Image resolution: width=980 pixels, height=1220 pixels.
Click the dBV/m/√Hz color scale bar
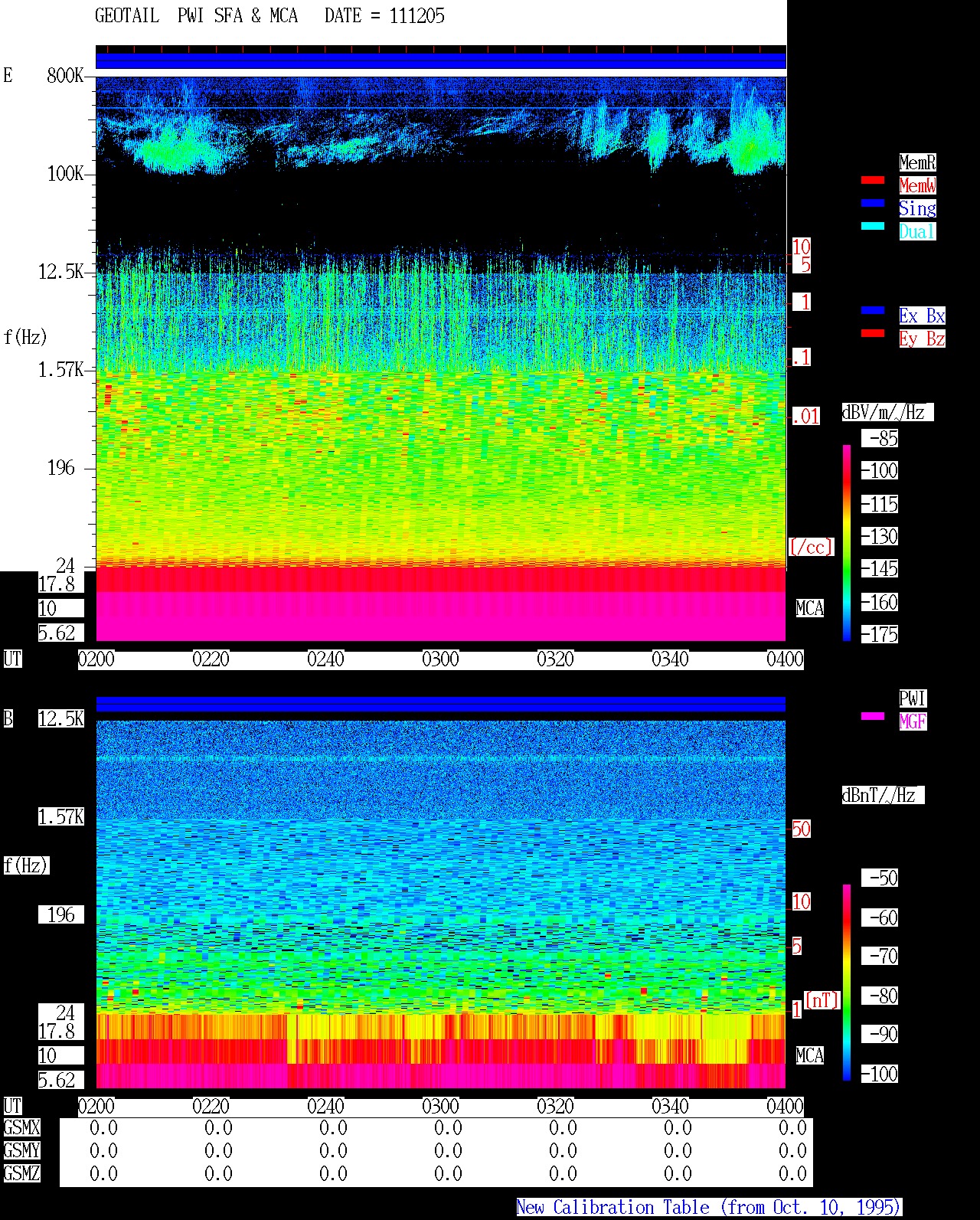pyautogui.click(x=847, y=542)
